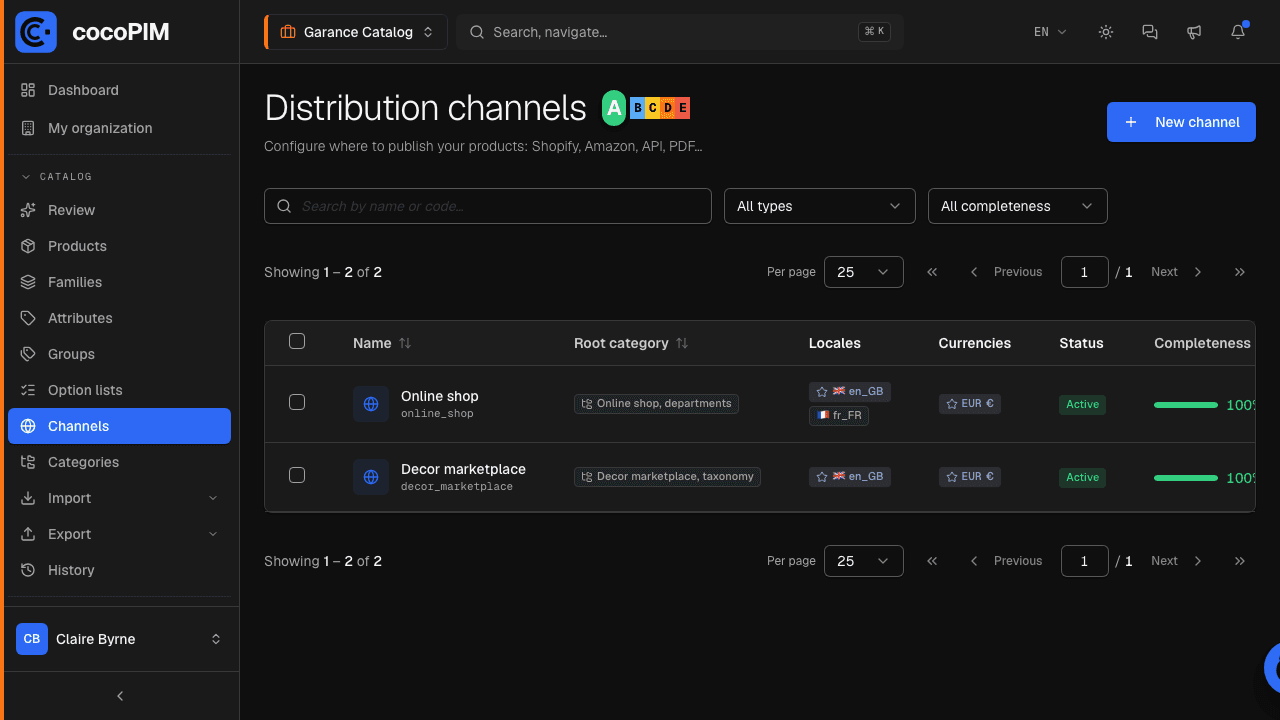1280x720 pixels.
Task: Open the chat messages icon in header
Action: [1150, 32]
